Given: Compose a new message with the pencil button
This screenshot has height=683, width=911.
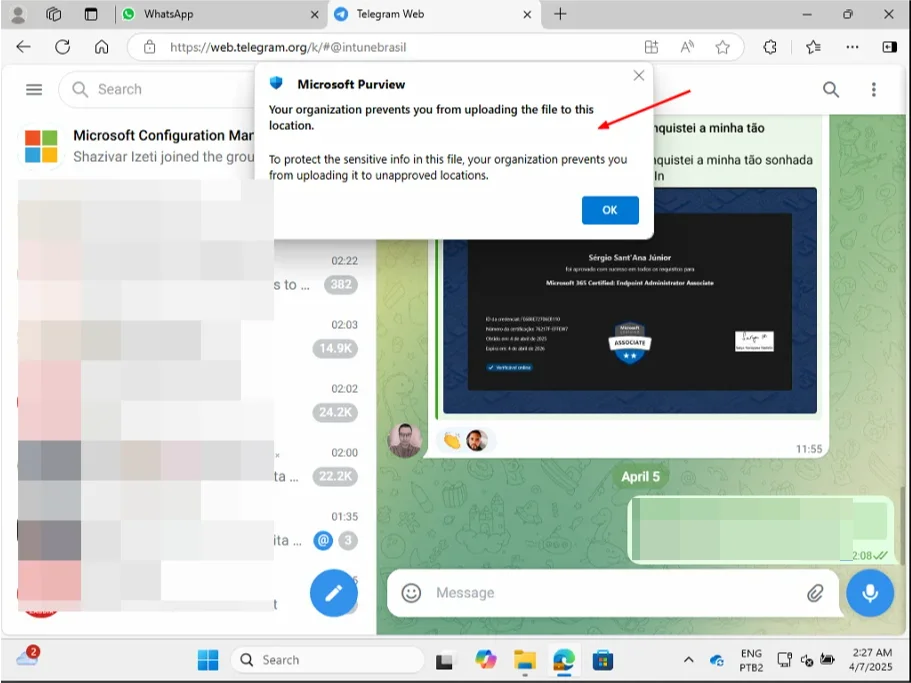Looking at the screenshot, I should tap(333, 592).
